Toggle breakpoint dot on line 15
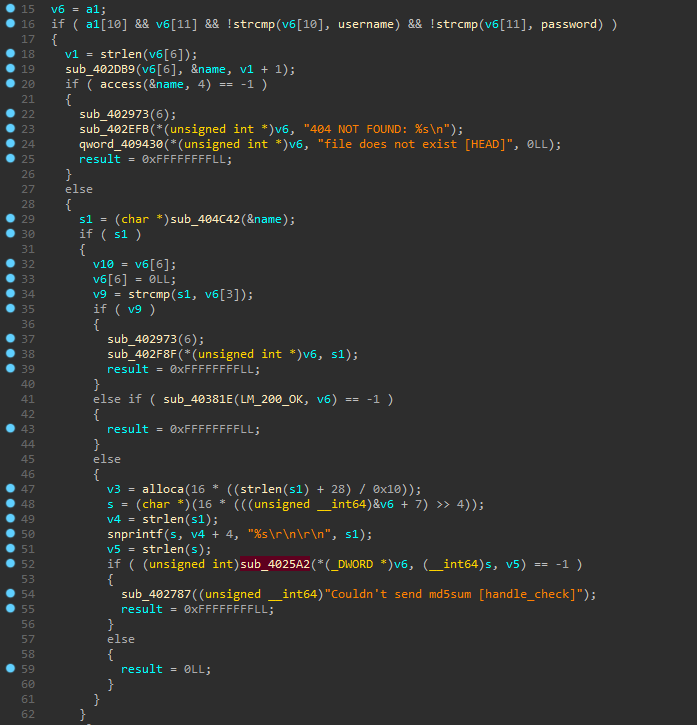The image size is (697, 725). (x=10, y=8)
